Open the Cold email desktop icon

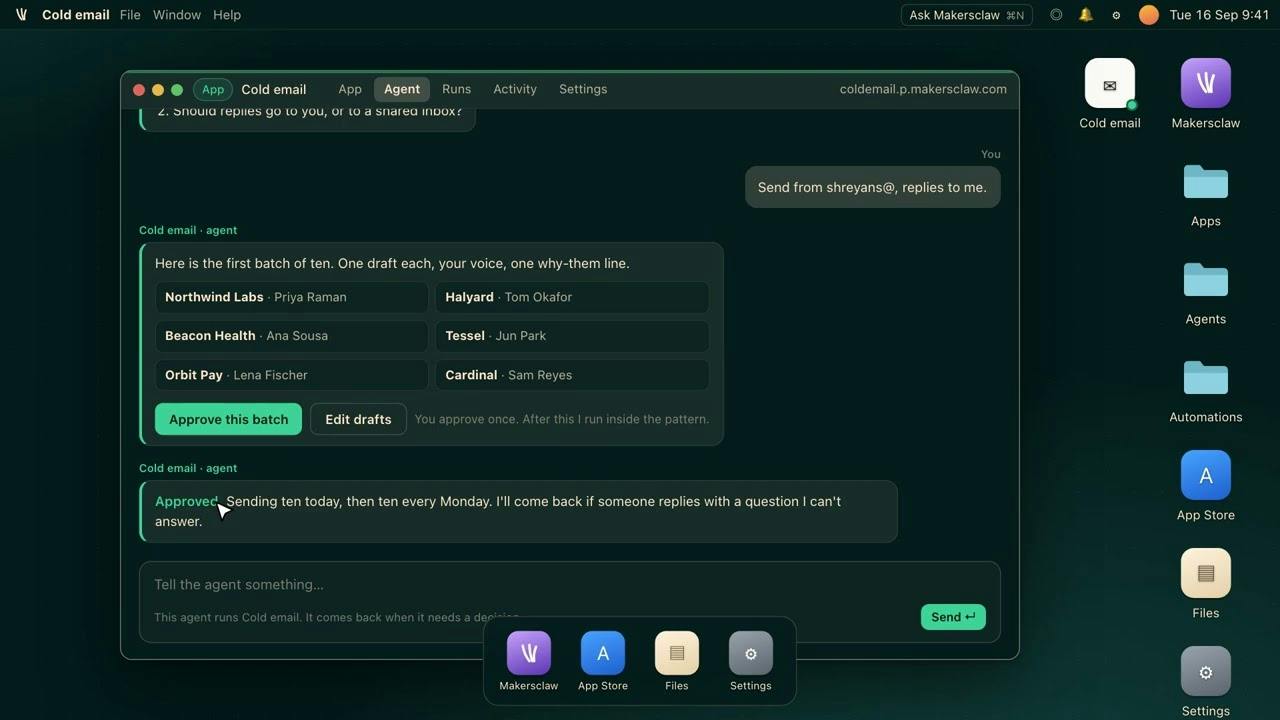coord(1110,94)
